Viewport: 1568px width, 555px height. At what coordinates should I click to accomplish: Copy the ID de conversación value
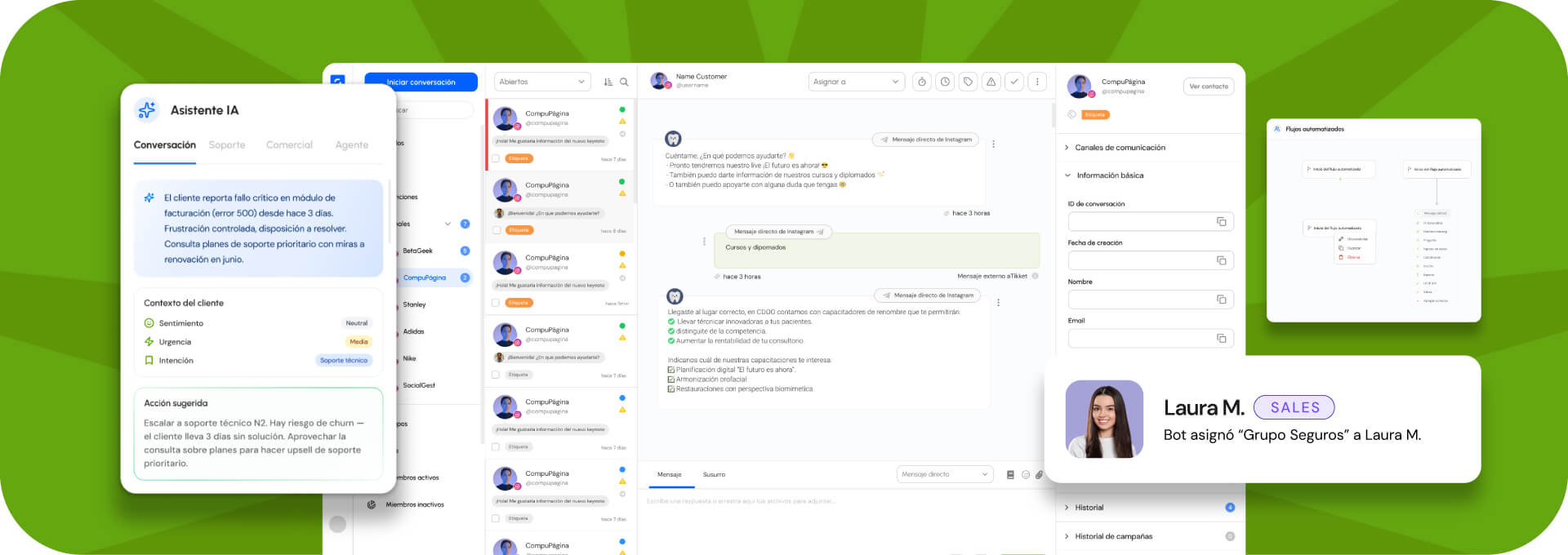coord(1222,222)
